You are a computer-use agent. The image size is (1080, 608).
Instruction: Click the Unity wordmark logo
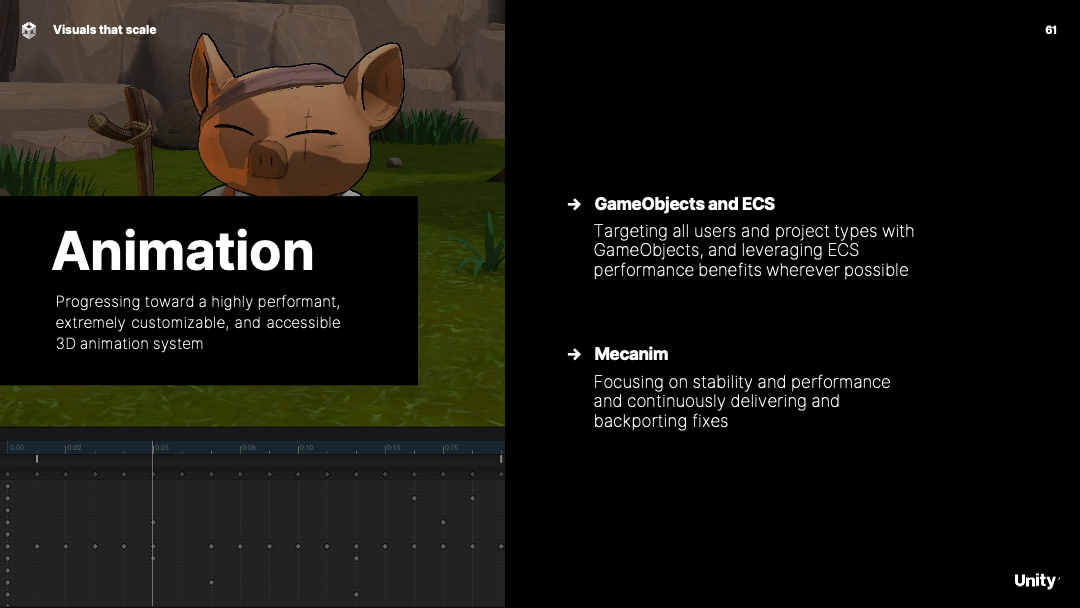tap(1037, 580)
